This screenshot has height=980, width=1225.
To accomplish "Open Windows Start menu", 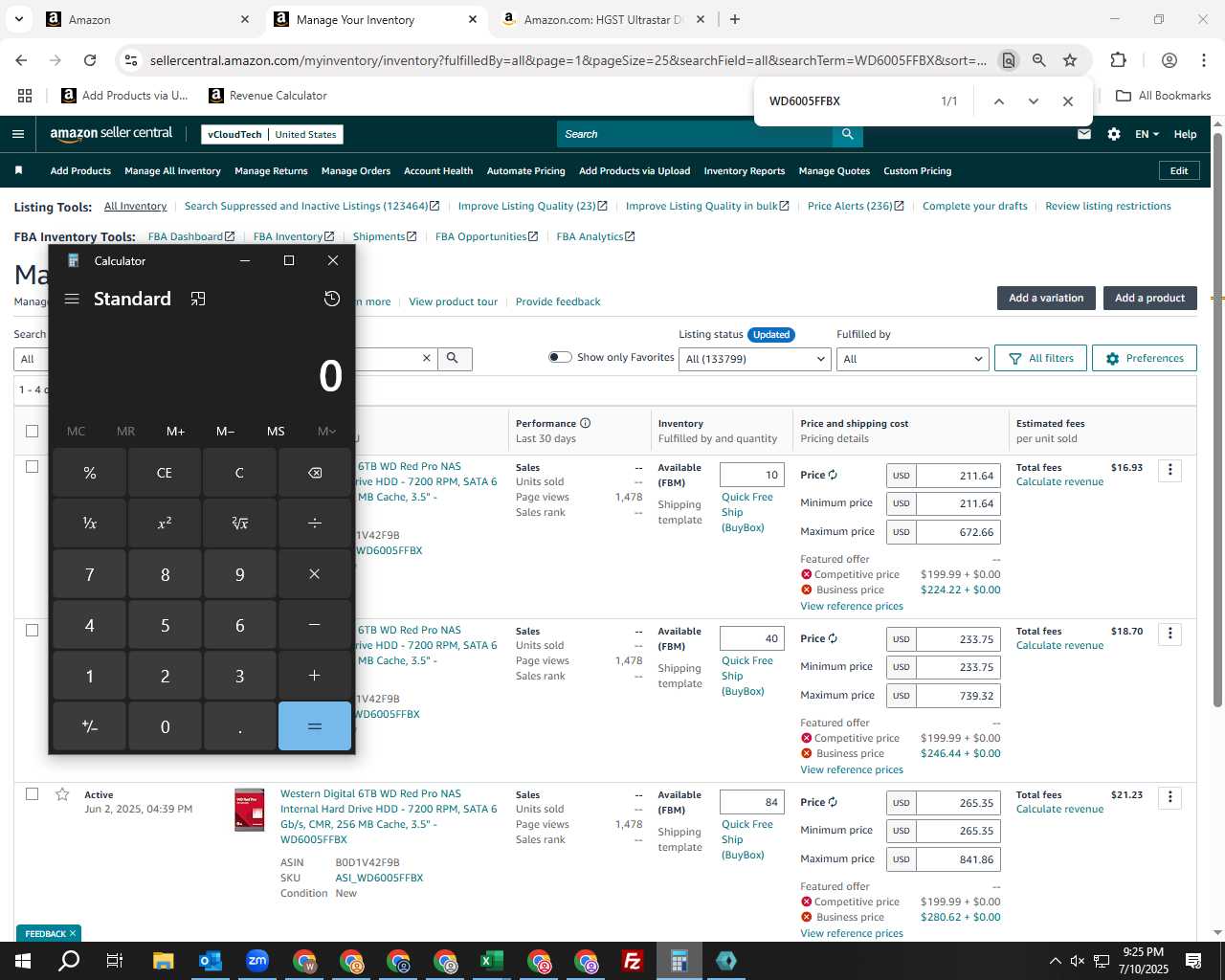I will pos(21,961).
